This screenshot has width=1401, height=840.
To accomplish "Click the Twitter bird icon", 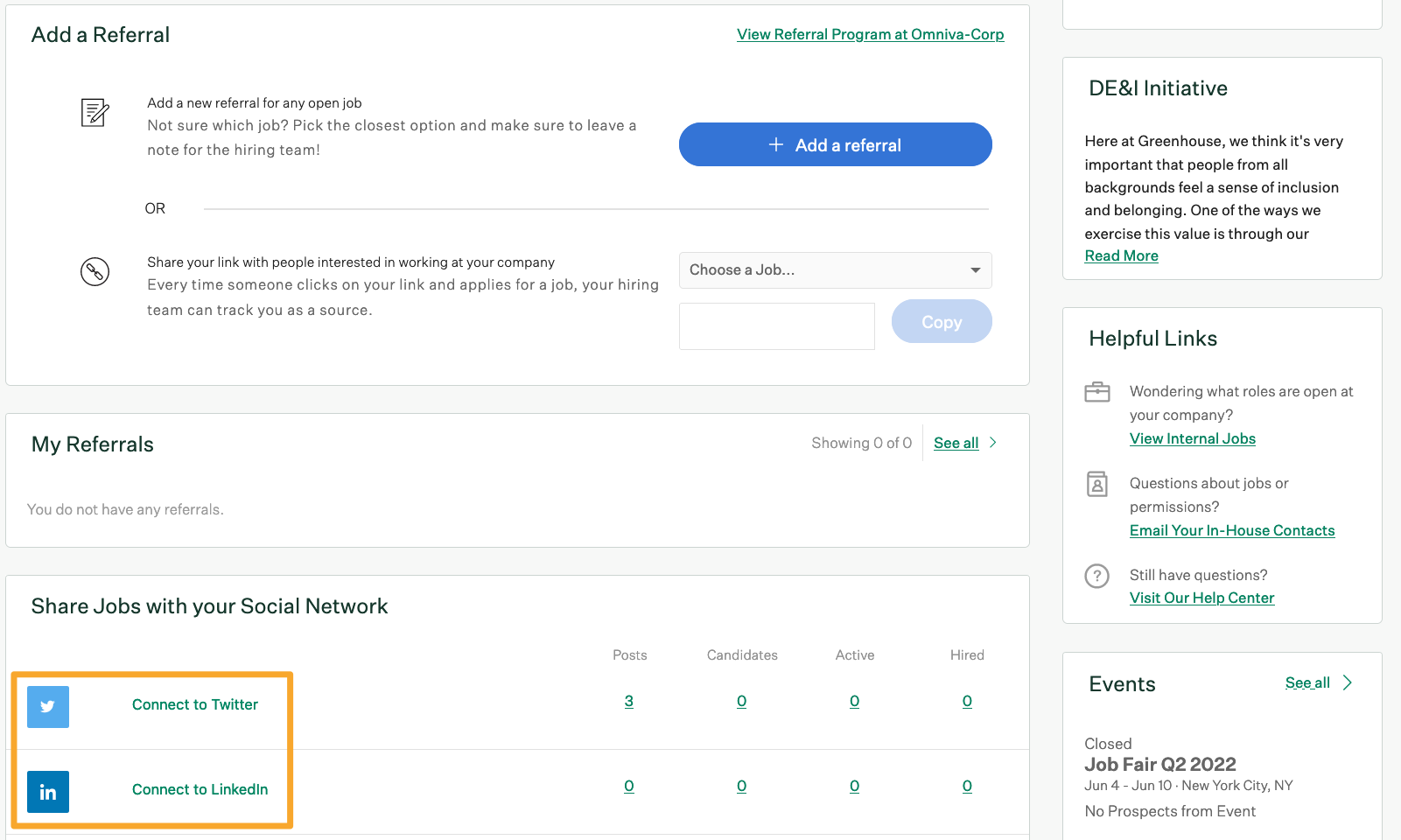I will coord(48,706).
